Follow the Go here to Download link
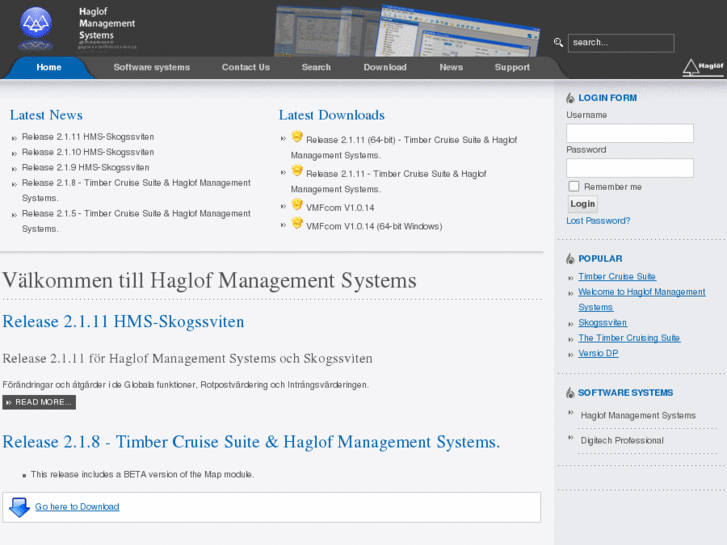Viewport: 727px width, 545px height. point(77,507)
